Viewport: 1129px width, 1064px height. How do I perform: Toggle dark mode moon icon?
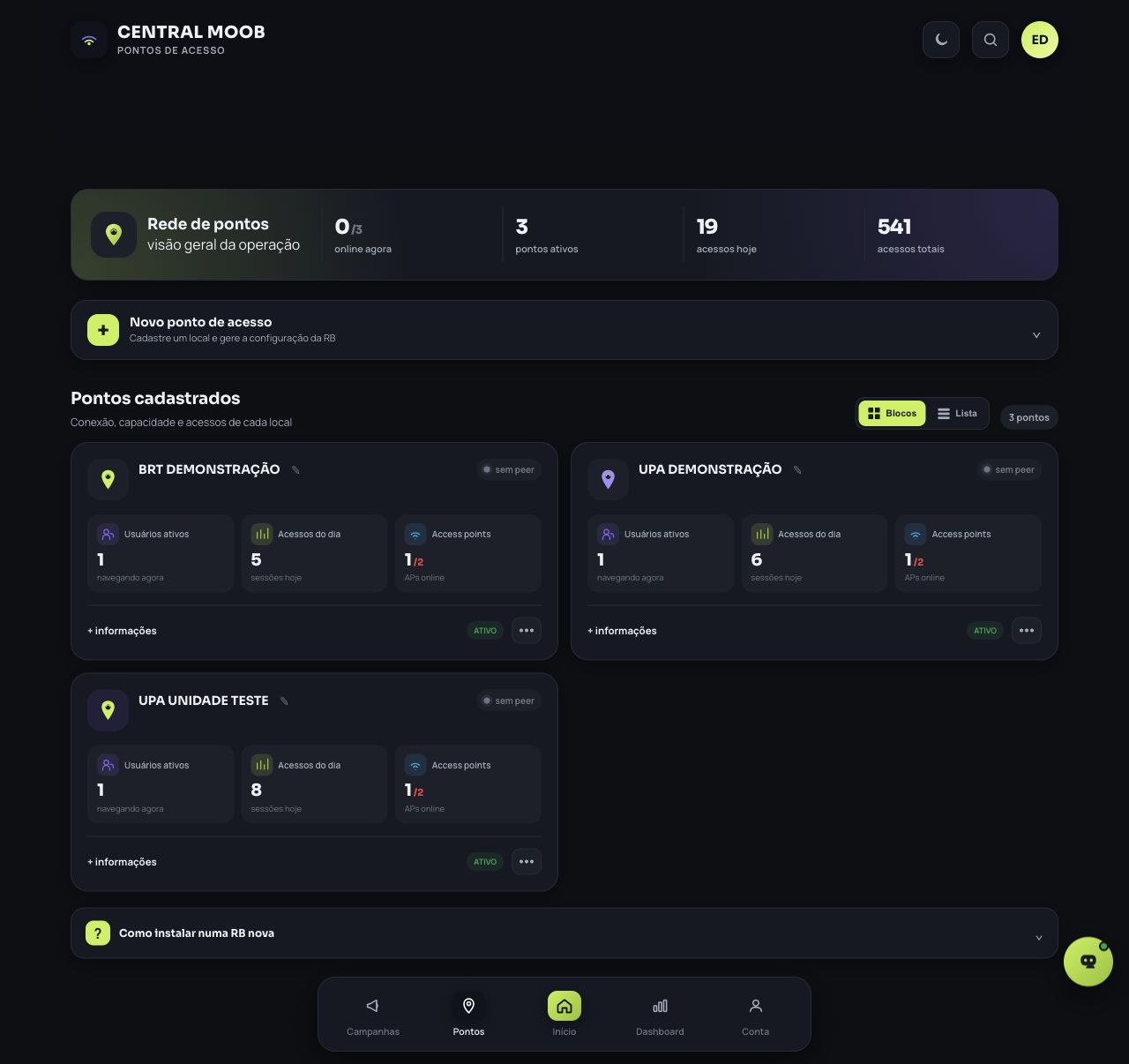pos(941,40)
